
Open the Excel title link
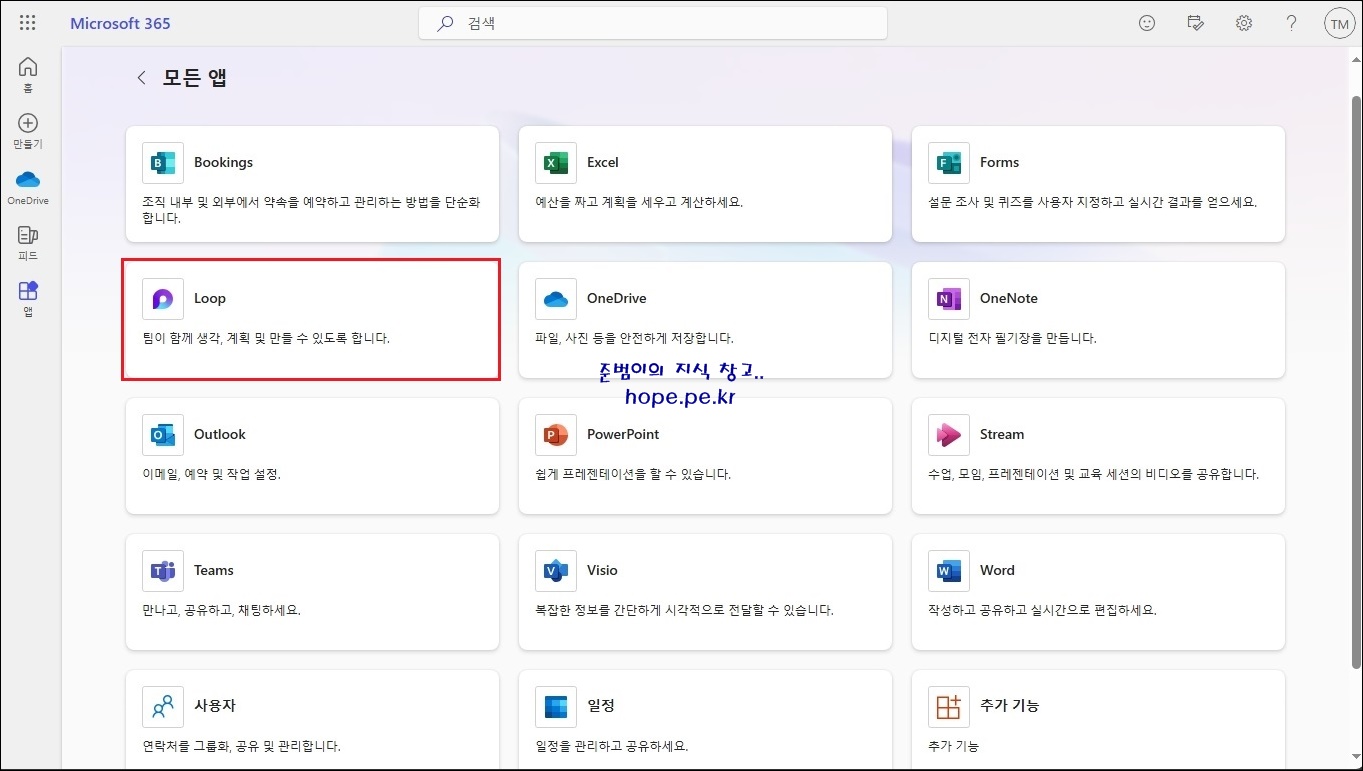pyautogui.click(x=603, y=162)
